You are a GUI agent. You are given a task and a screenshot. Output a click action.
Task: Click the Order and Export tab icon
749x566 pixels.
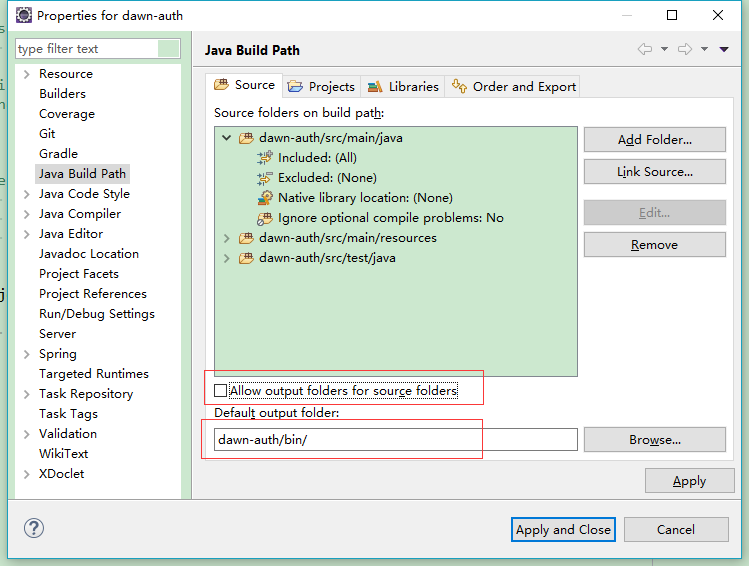pyautogui.click(x=460, y=86)
